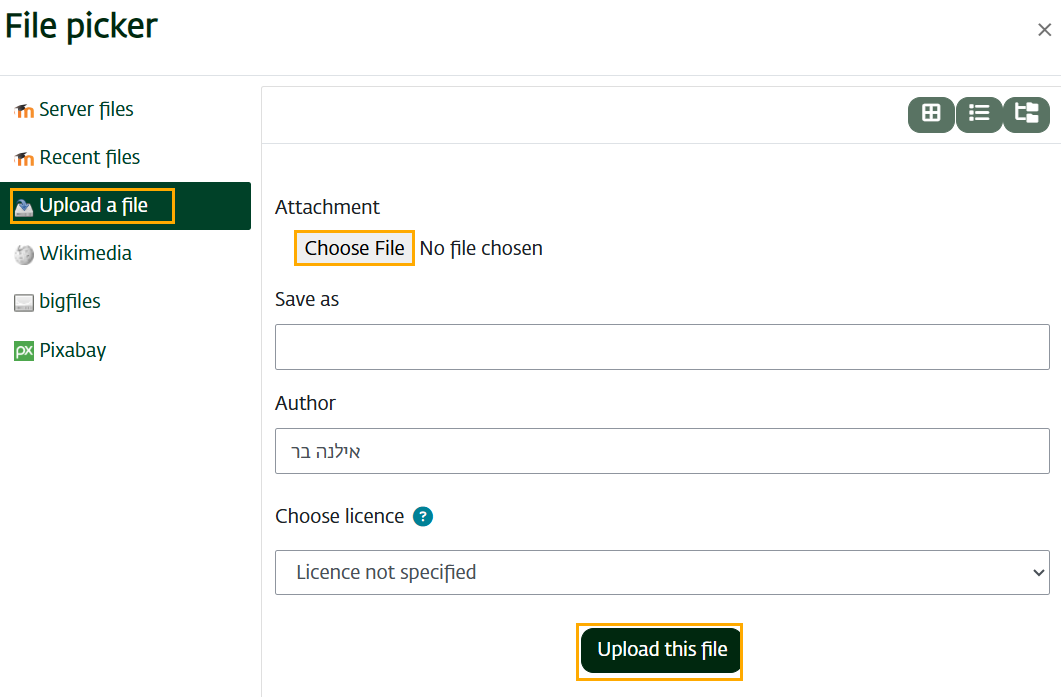Screen dimensions: 1061x697
Task: Click the Server files Moodle icon
Action: (x=24, y=111)
